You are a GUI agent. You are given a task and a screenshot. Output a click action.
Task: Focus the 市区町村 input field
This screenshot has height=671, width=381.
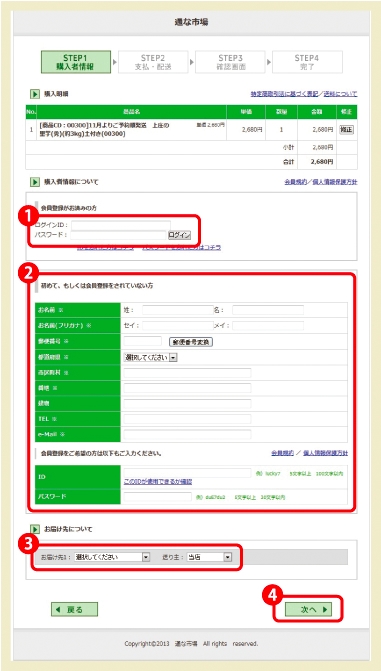(x=188, y=373)
